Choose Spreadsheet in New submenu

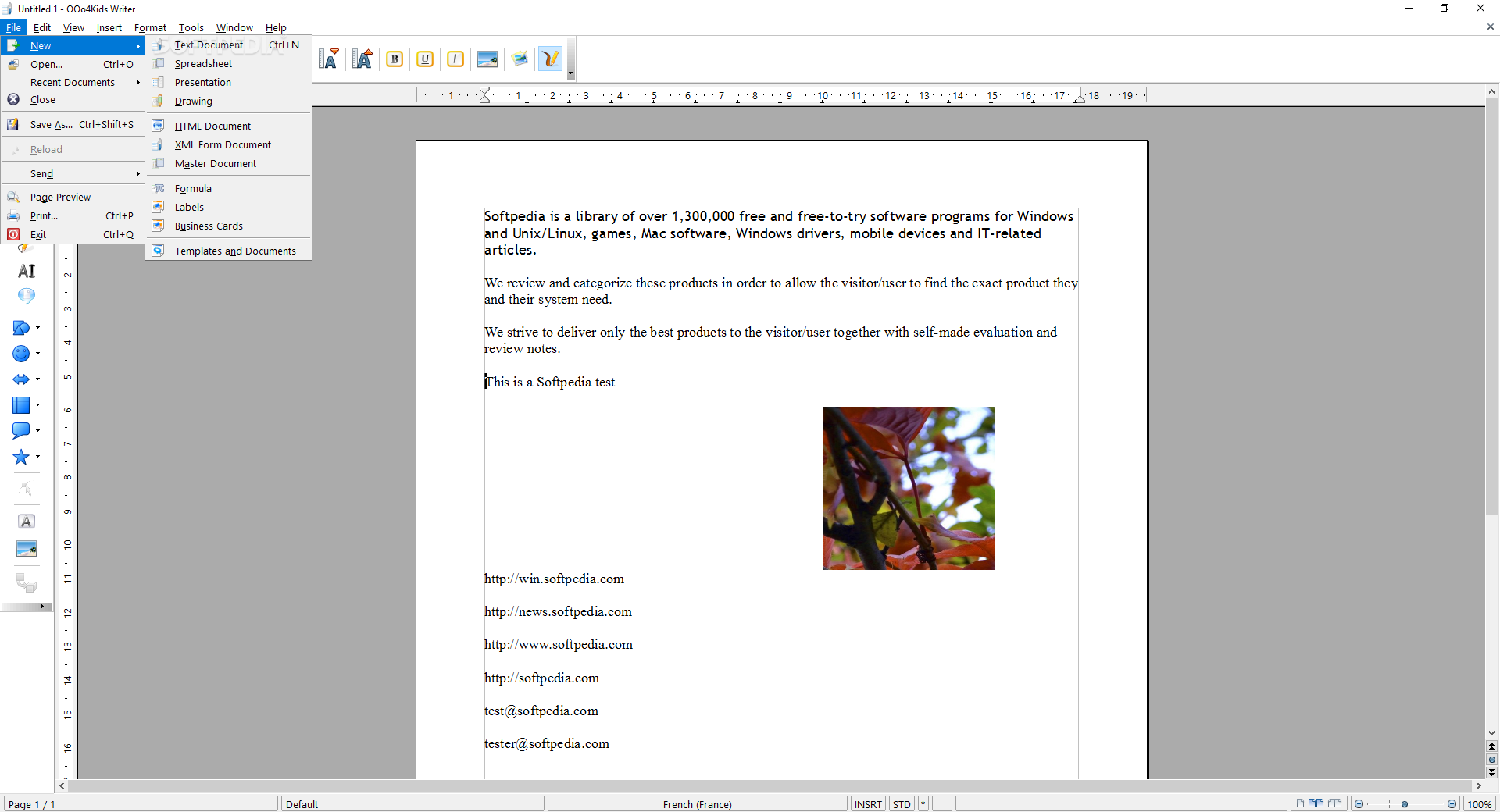(228, 64)
